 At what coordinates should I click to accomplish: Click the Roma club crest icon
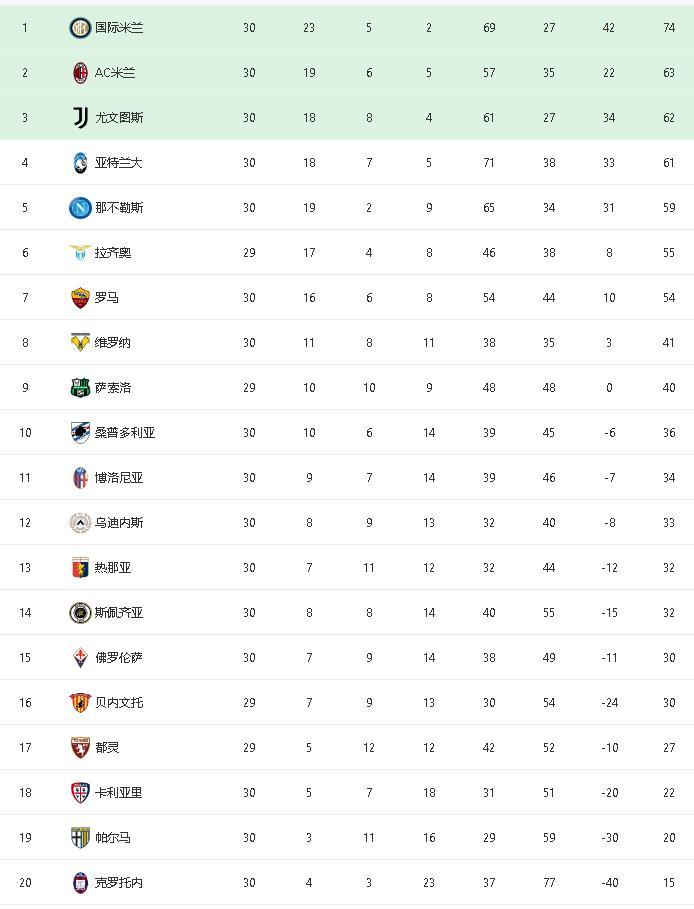click(80, 298)
